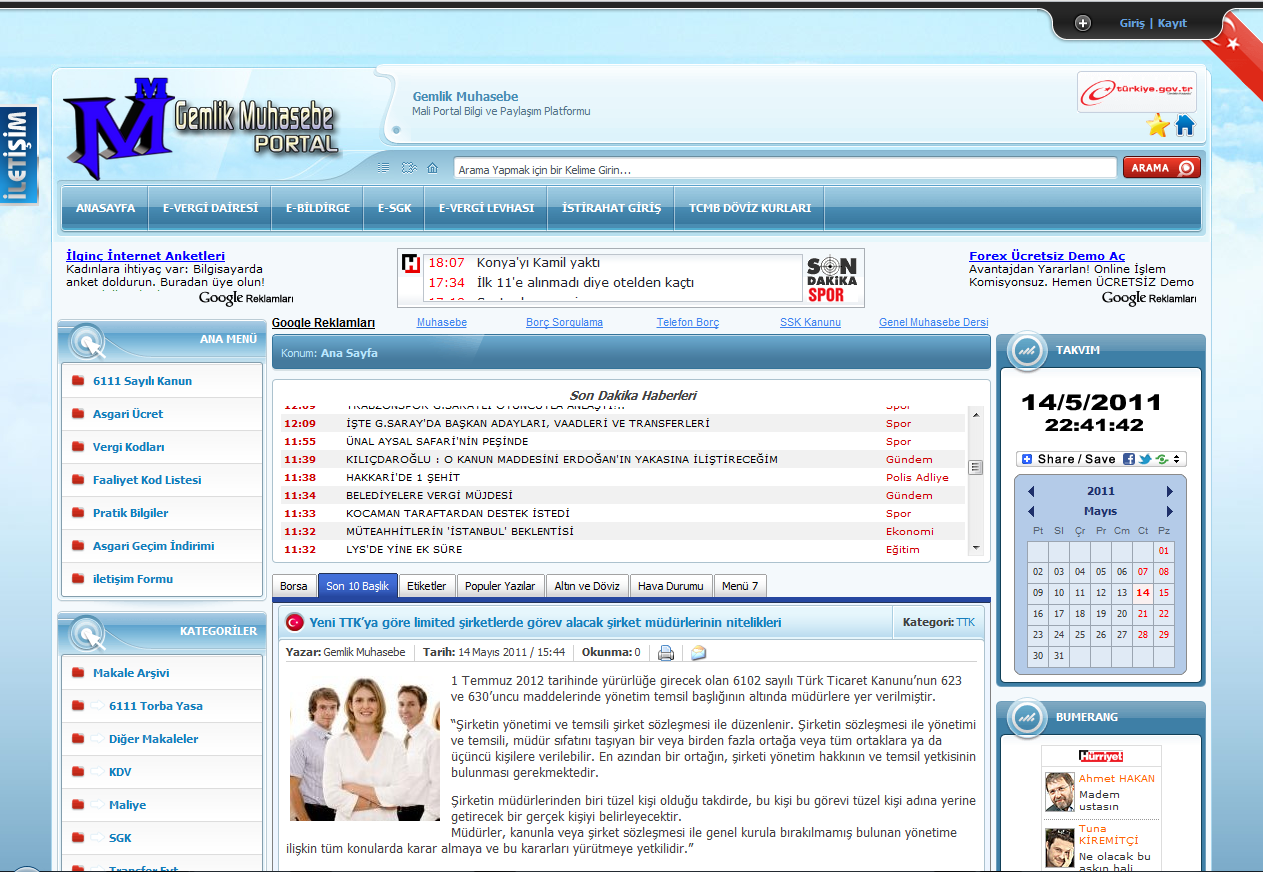The image size is (1263, 872).
Task: Open the vertical İletişim side tab
Action: point(17,156)
